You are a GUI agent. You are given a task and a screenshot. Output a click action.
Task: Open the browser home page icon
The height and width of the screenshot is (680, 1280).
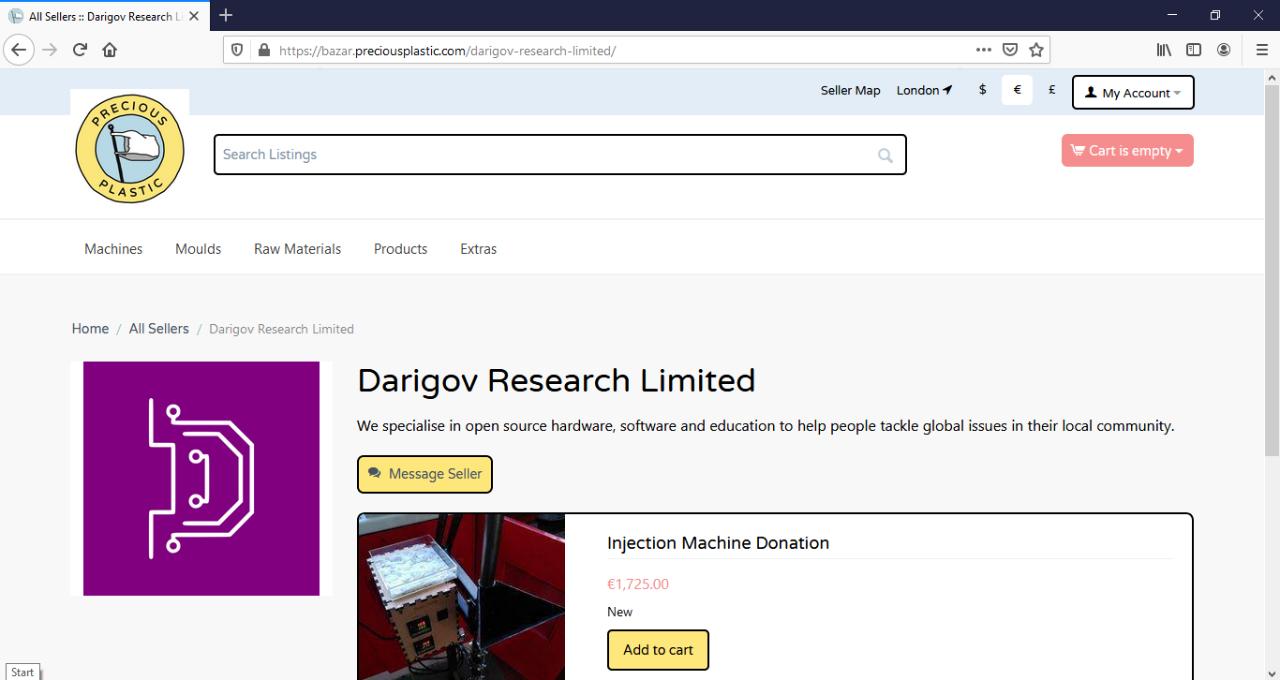[x=109, y=50]
